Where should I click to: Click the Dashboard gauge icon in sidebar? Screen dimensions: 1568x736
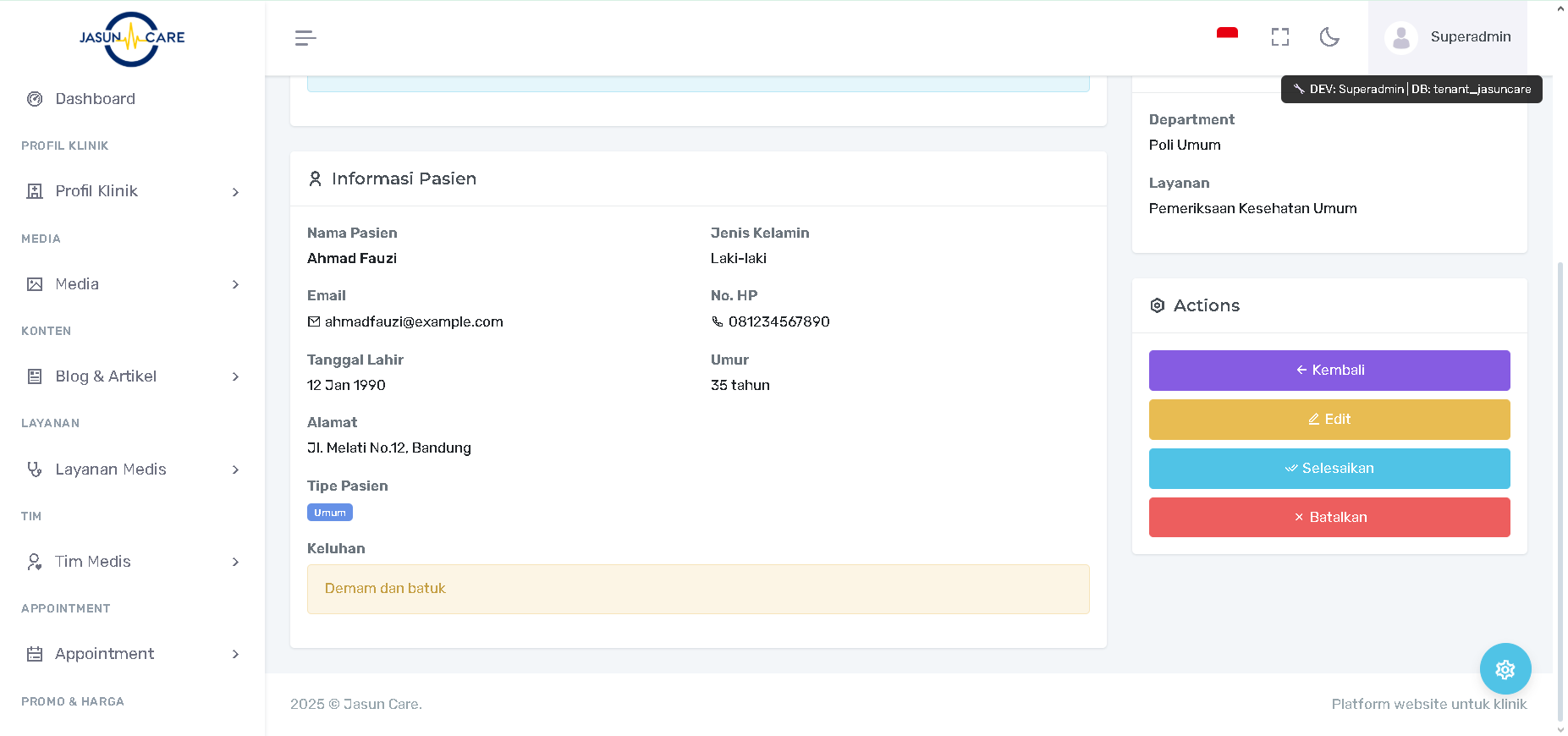point(35,99)
